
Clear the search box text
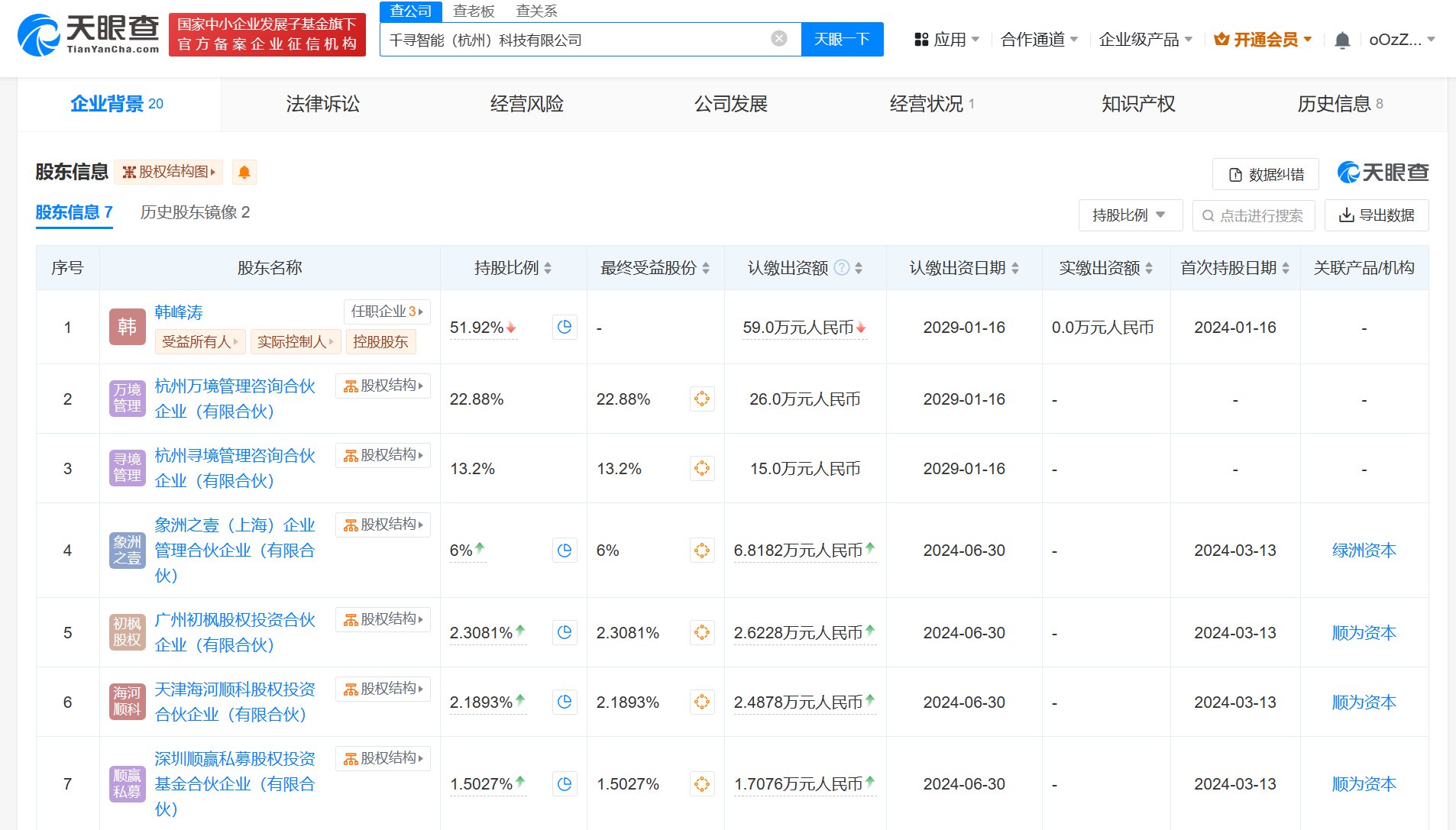(778, 39)
